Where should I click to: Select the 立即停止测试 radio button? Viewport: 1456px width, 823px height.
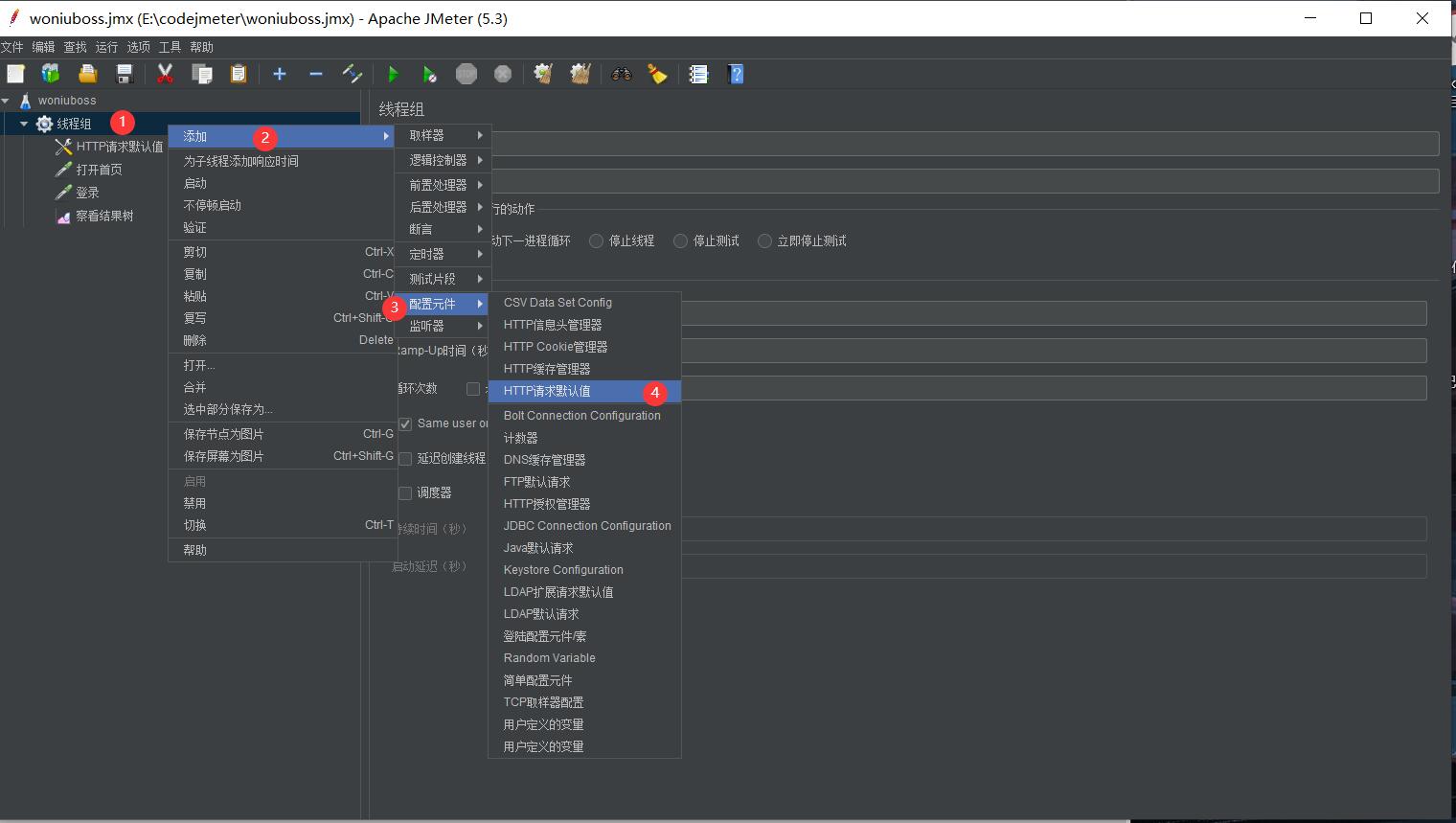coord(765,240)
